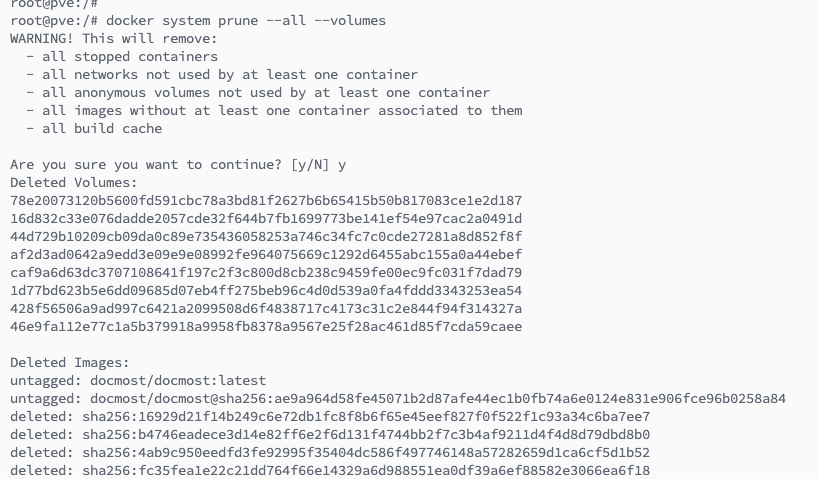
Task: Click the Deleted Volumes heading
Action: pos(74,182)
